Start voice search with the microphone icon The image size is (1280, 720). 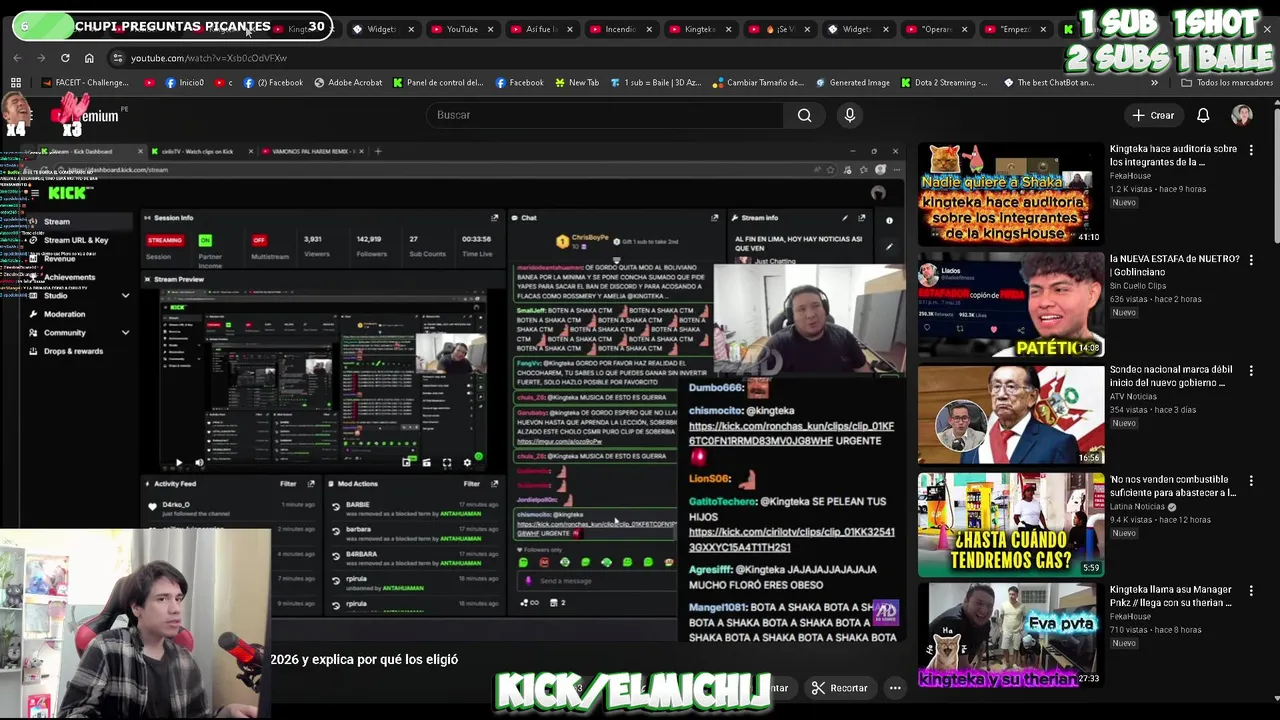850,115
